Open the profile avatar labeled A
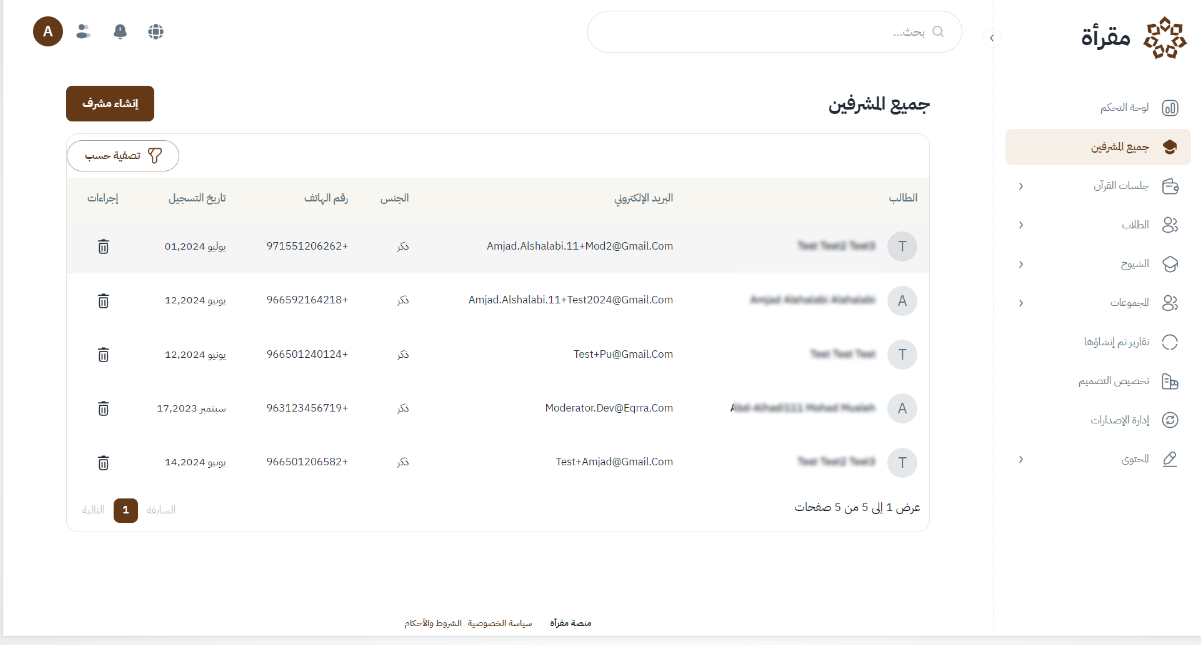Viewport: 1201px width, 645px height. point(48,31)
